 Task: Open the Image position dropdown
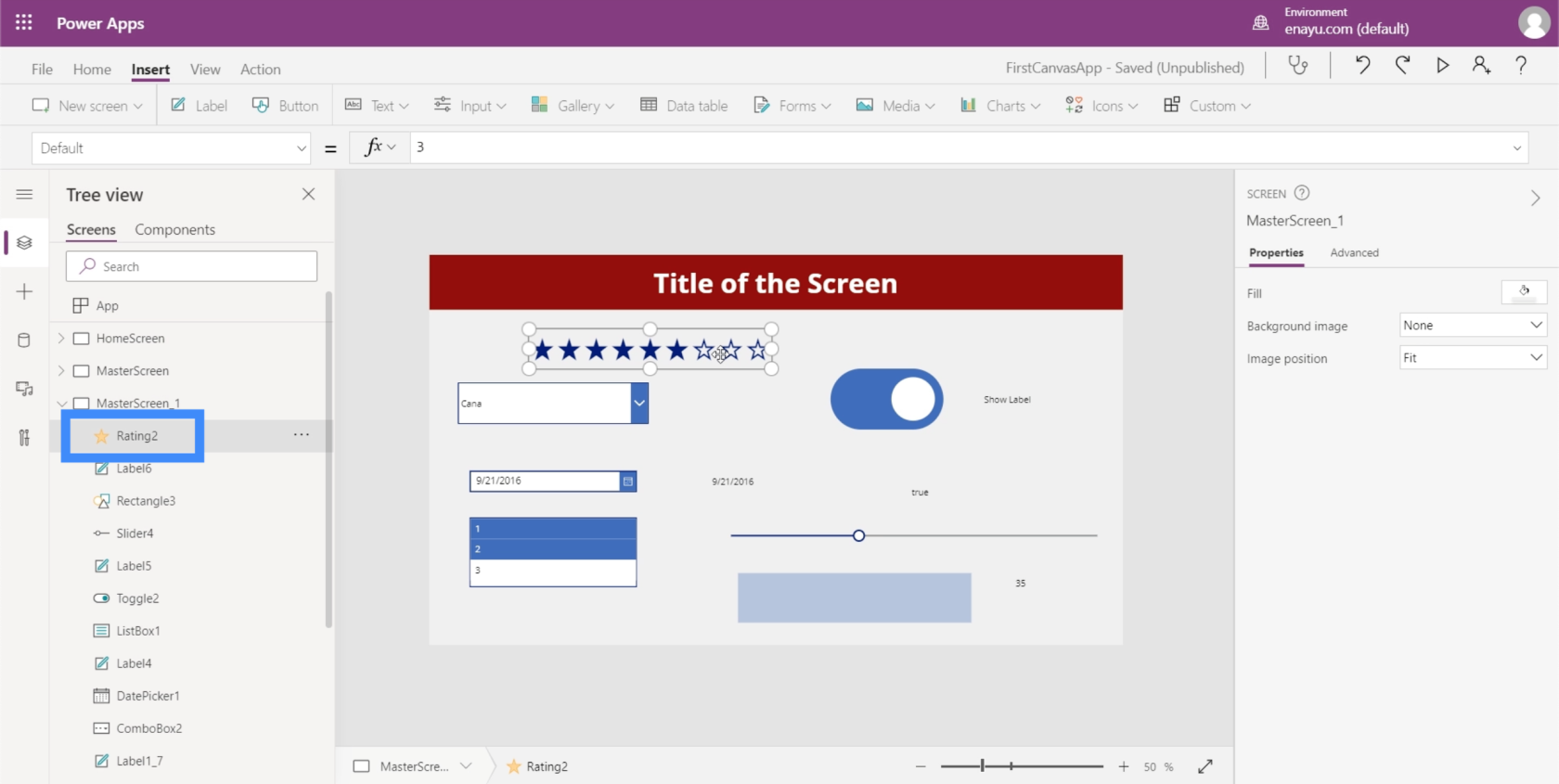click(x=1473, y=358)
